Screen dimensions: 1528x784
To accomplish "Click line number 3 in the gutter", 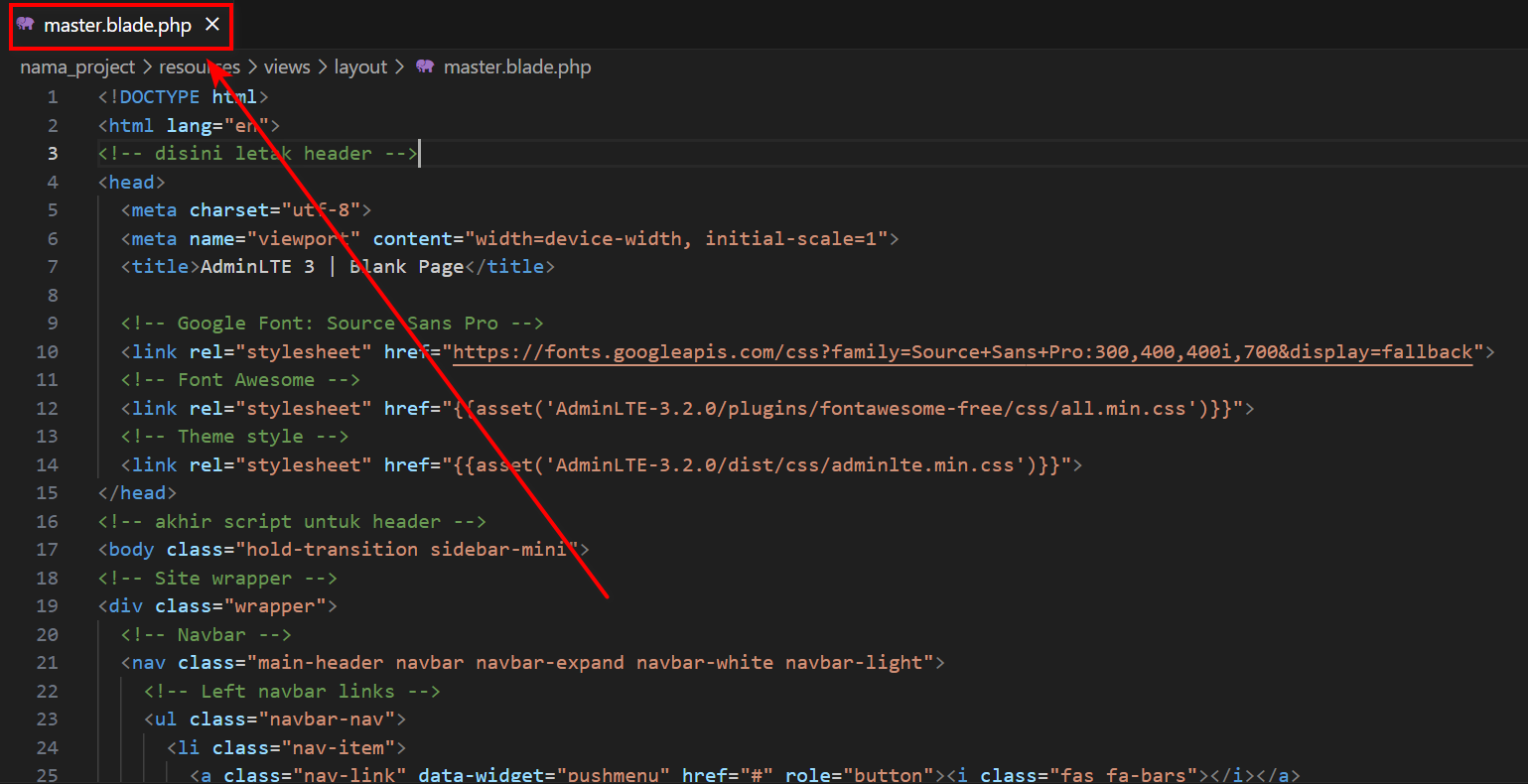I will (x=53, y=154).
